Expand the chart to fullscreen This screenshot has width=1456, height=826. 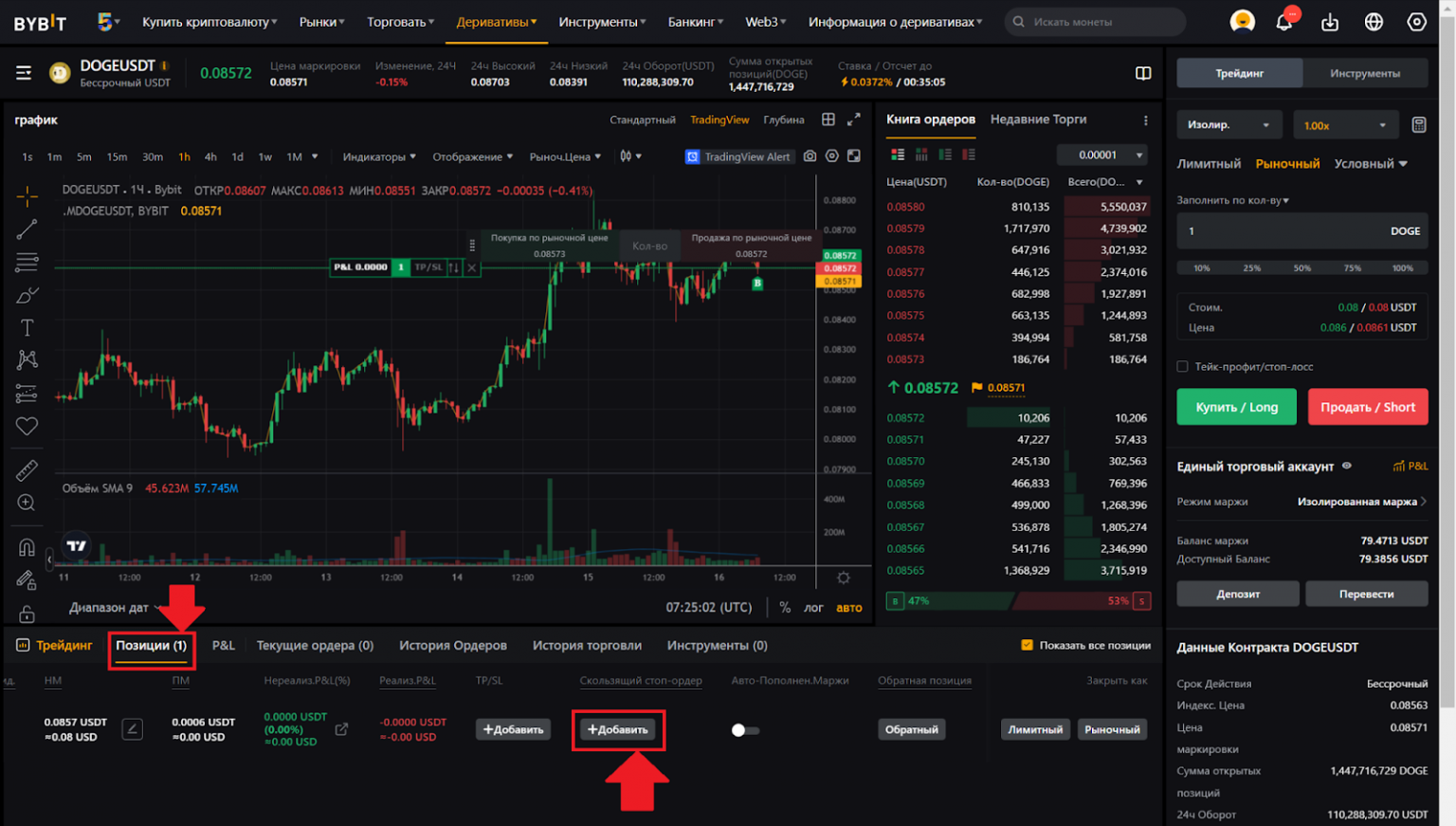[x=853, y=119]
